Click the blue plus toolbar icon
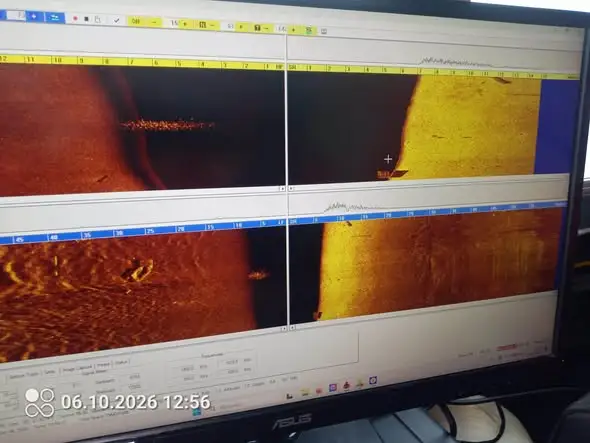This screenshot has height=443, width=590. [x=34, y=16]
